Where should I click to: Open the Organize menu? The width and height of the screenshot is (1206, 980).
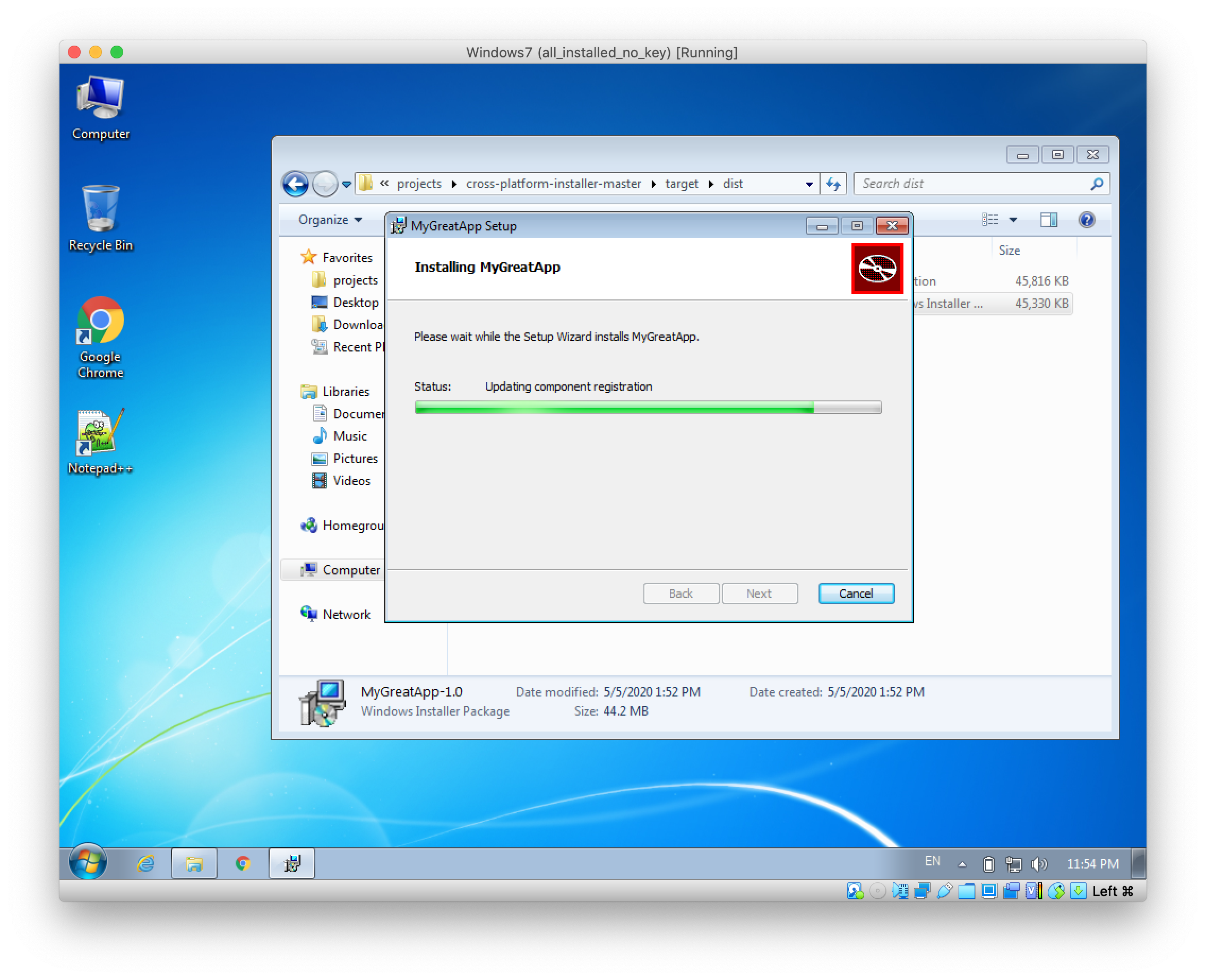(x=330, y=220)
